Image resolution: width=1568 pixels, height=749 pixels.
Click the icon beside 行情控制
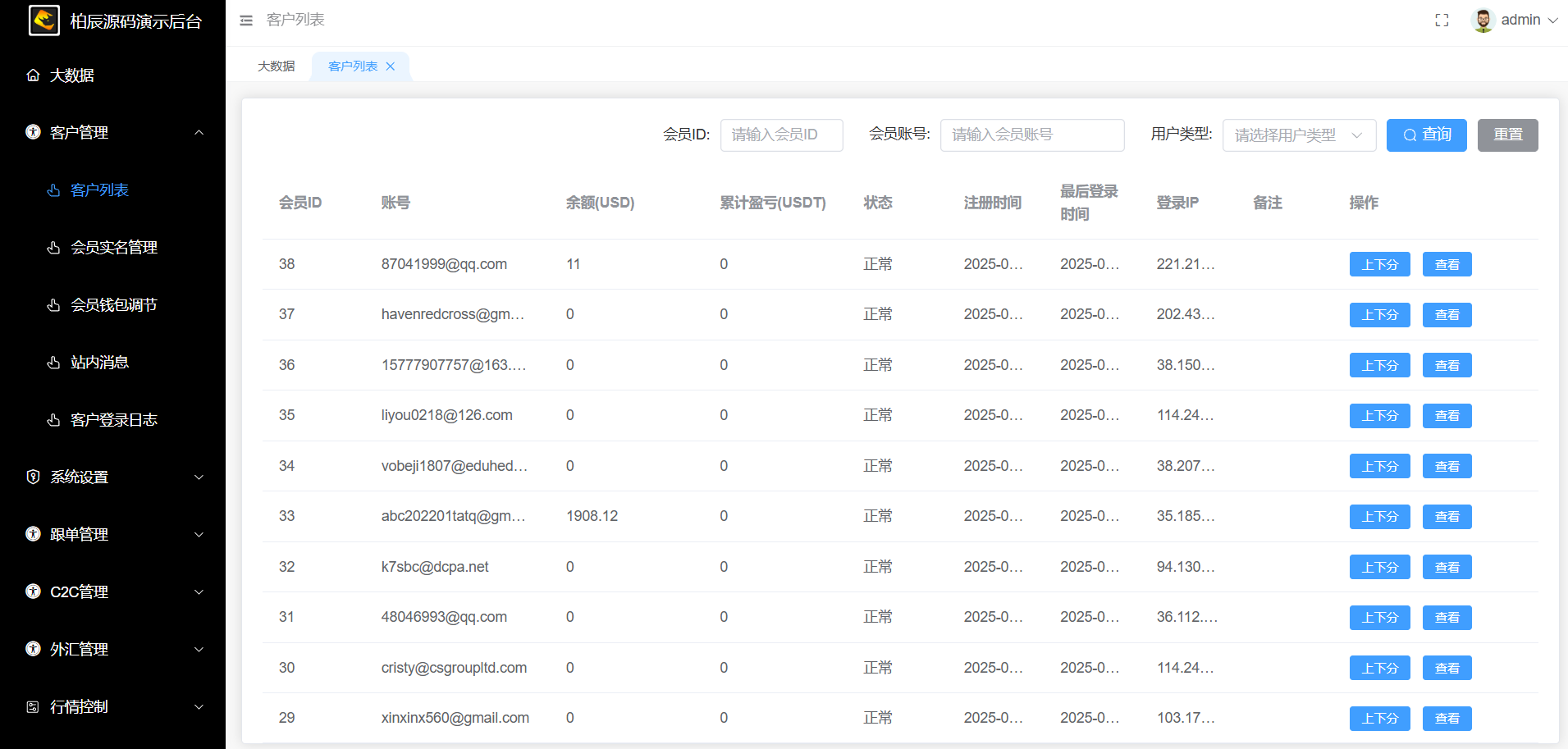click(33, 706)
